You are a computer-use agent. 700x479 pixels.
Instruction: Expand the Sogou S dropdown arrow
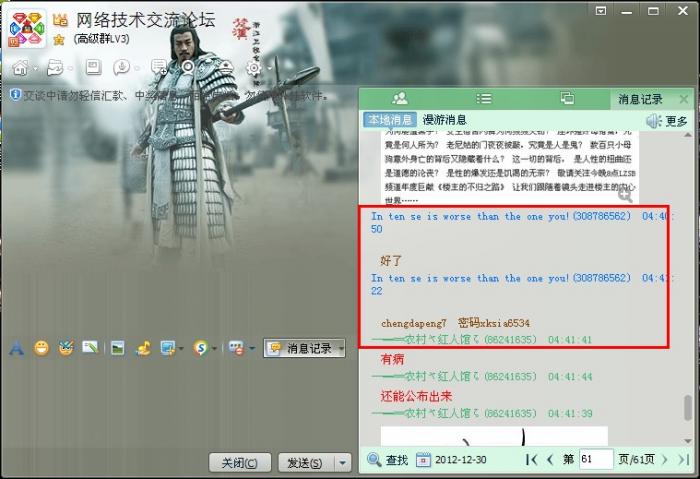point(214,349)
